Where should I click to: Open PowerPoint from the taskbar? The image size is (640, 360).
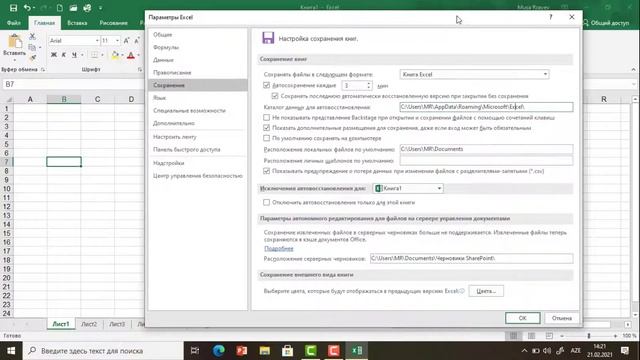point(242,351)
